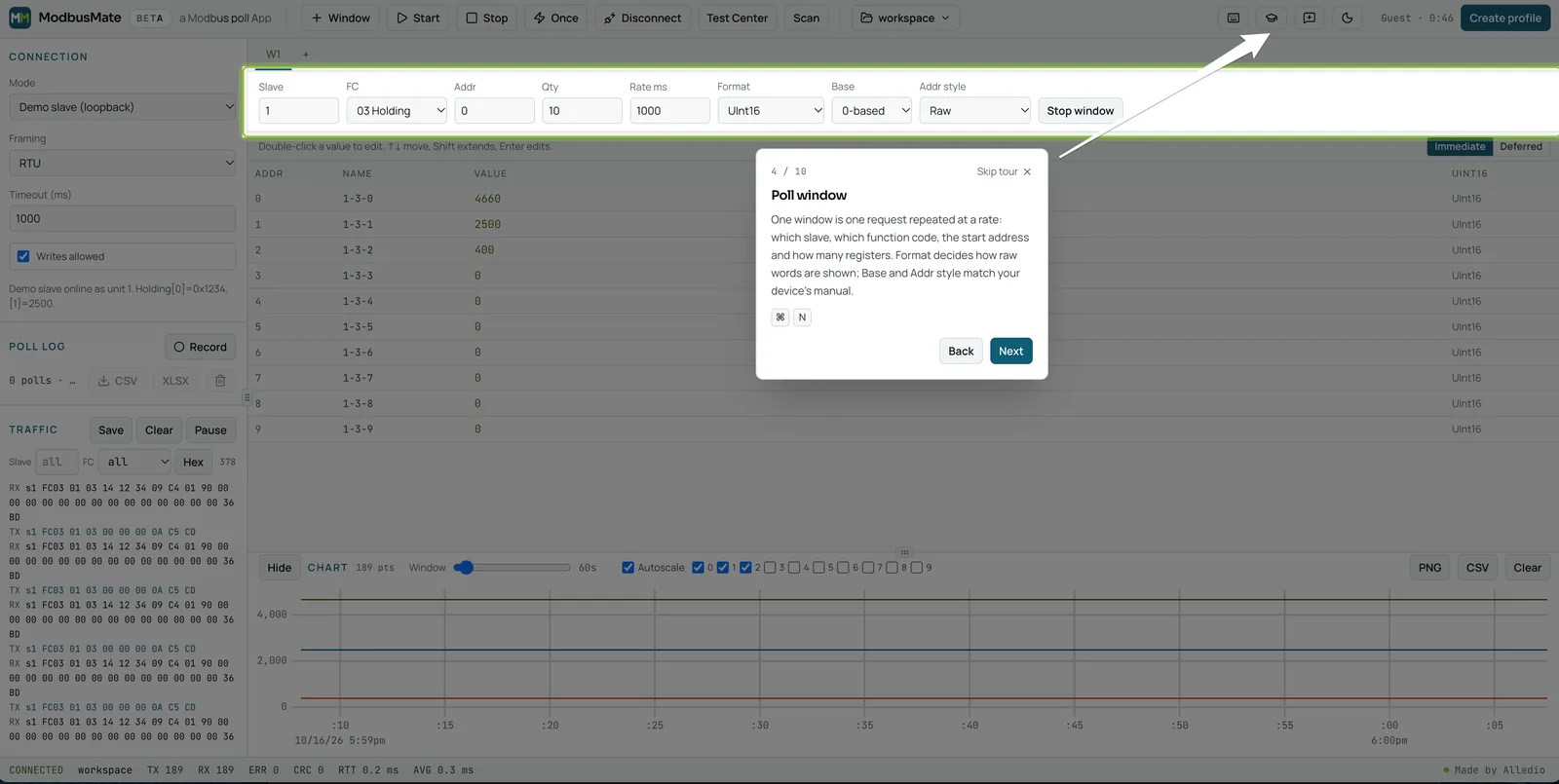Click the Timeout (ms) input field
Viewport: 1559px width, 784px height.
[123, 219]
